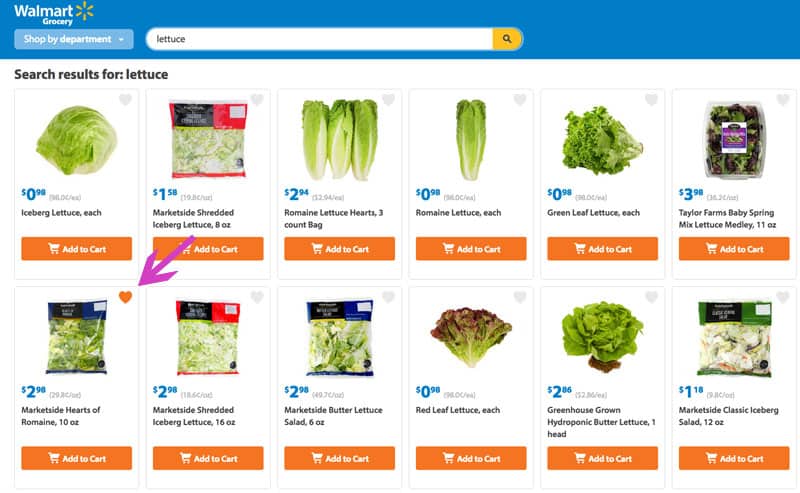Heart the Marketside Butter Lettuce Salad
The image size is (800, 493).
point(389,297)
